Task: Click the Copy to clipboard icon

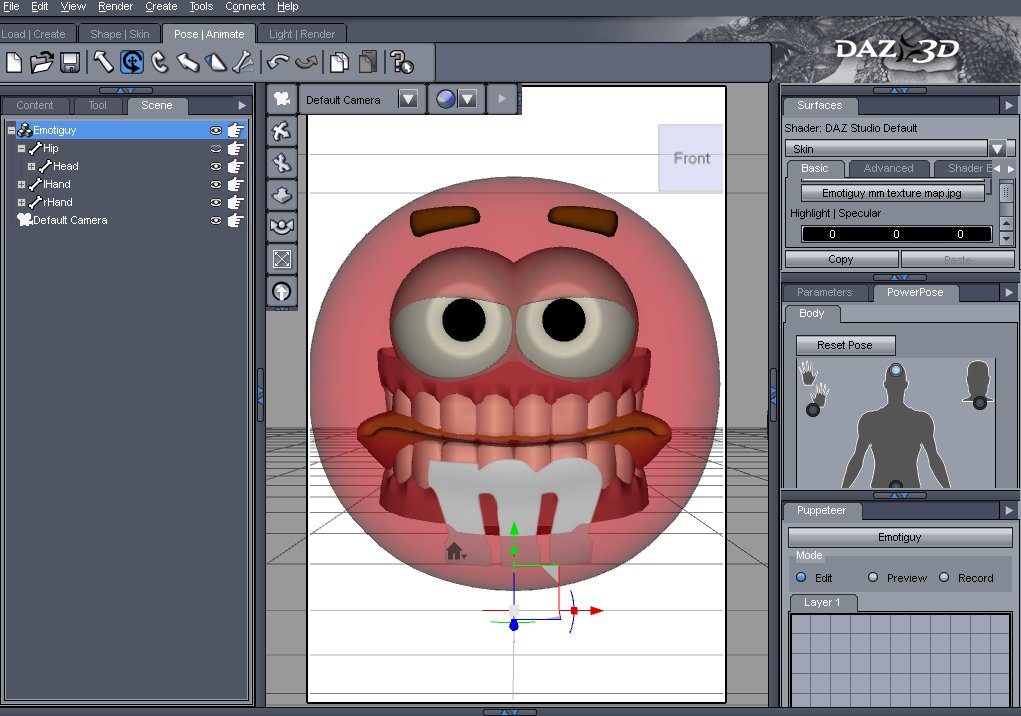Action: (337, 62)
